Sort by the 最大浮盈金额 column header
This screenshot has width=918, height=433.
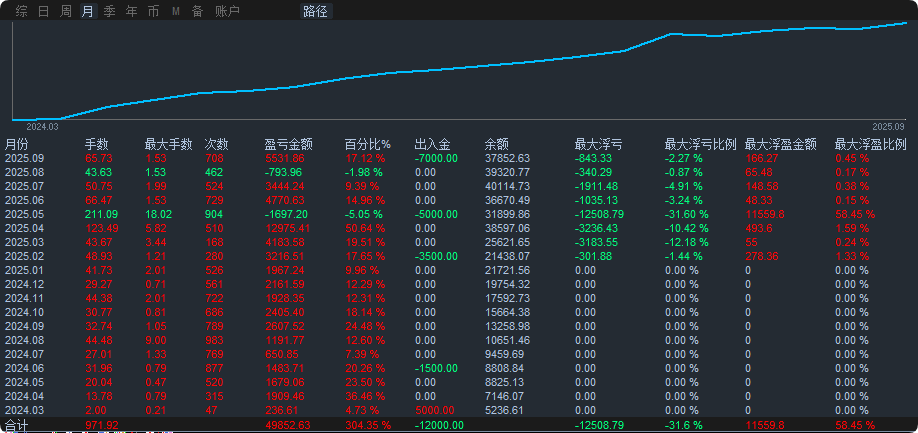coord(780,144)
